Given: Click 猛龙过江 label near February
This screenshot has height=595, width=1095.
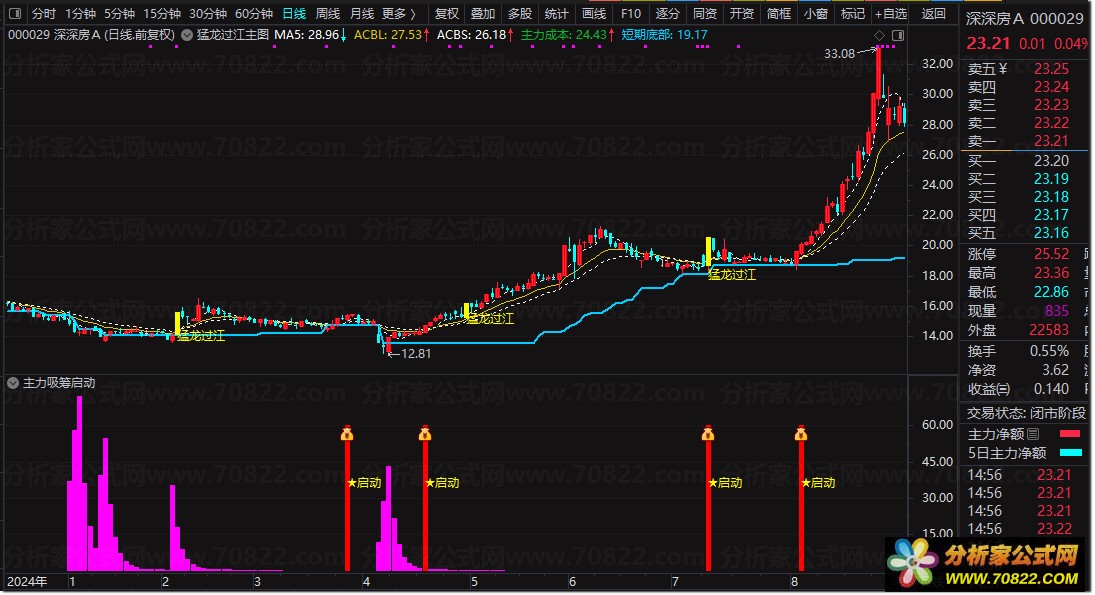Looking at the screenshot, I should pyautogui.click(x=202, y=336).
